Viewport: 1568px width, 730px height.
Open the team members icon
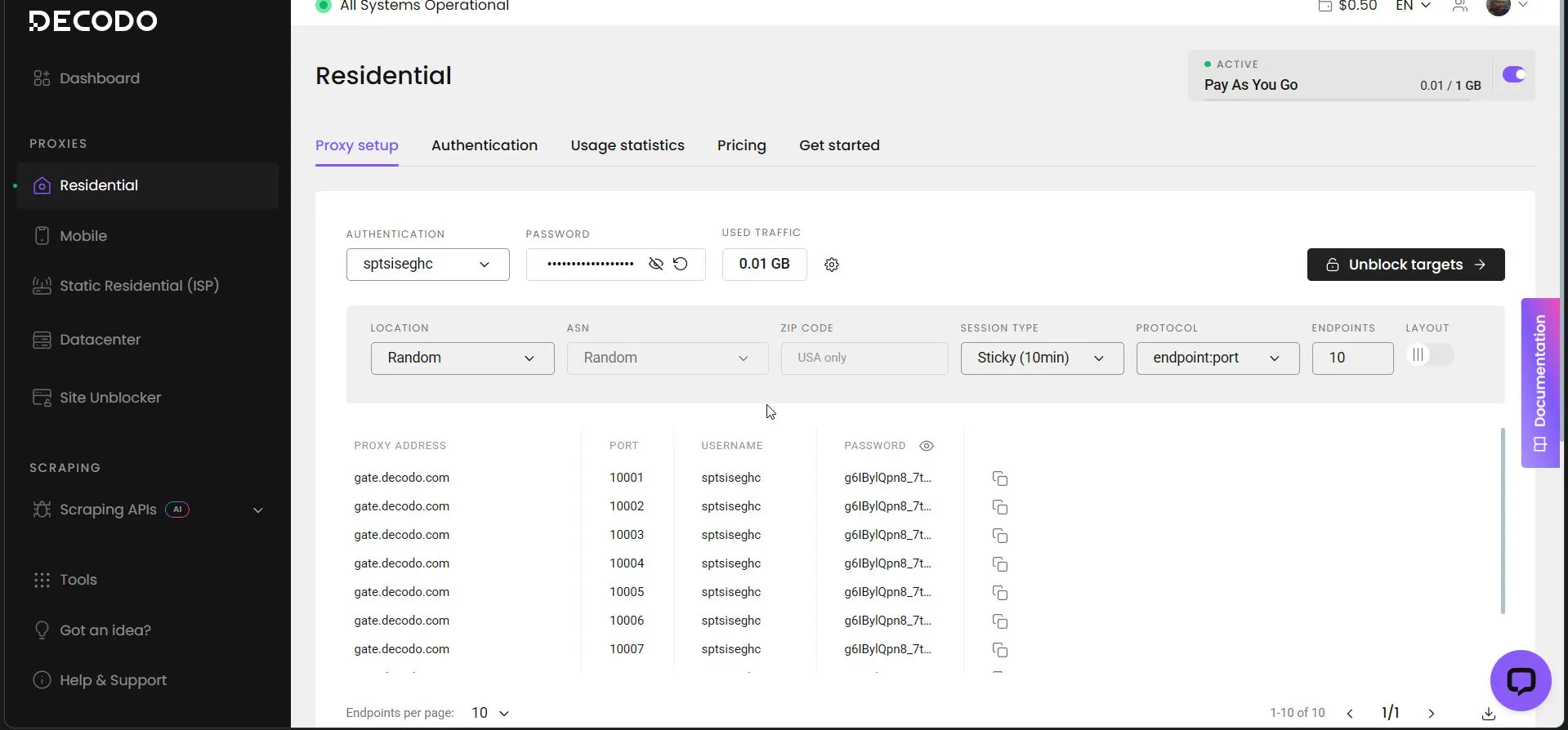coord(1460,7)
